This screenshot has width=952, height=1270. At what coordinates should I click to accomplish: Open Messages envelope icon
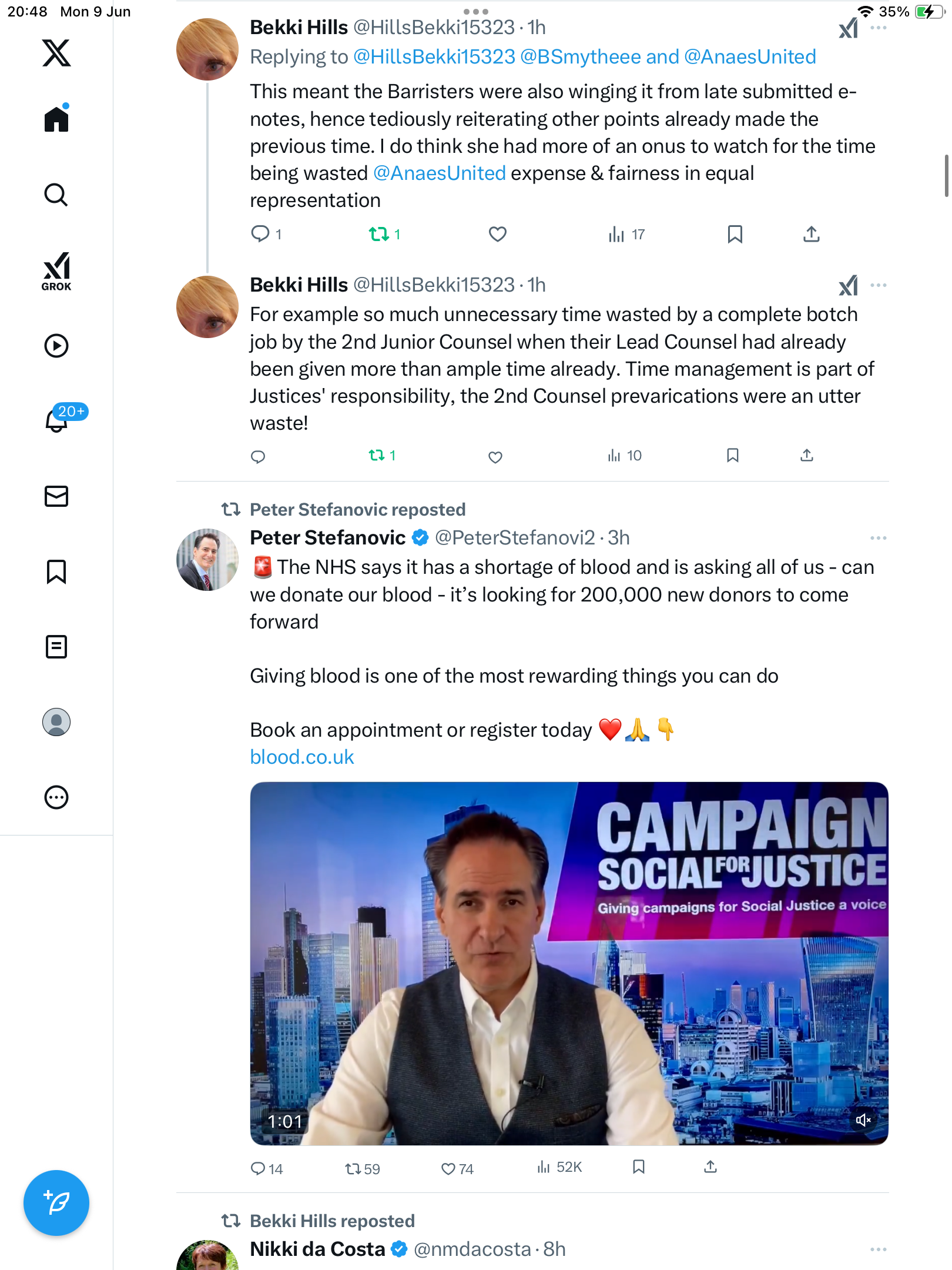click(56, 496)
